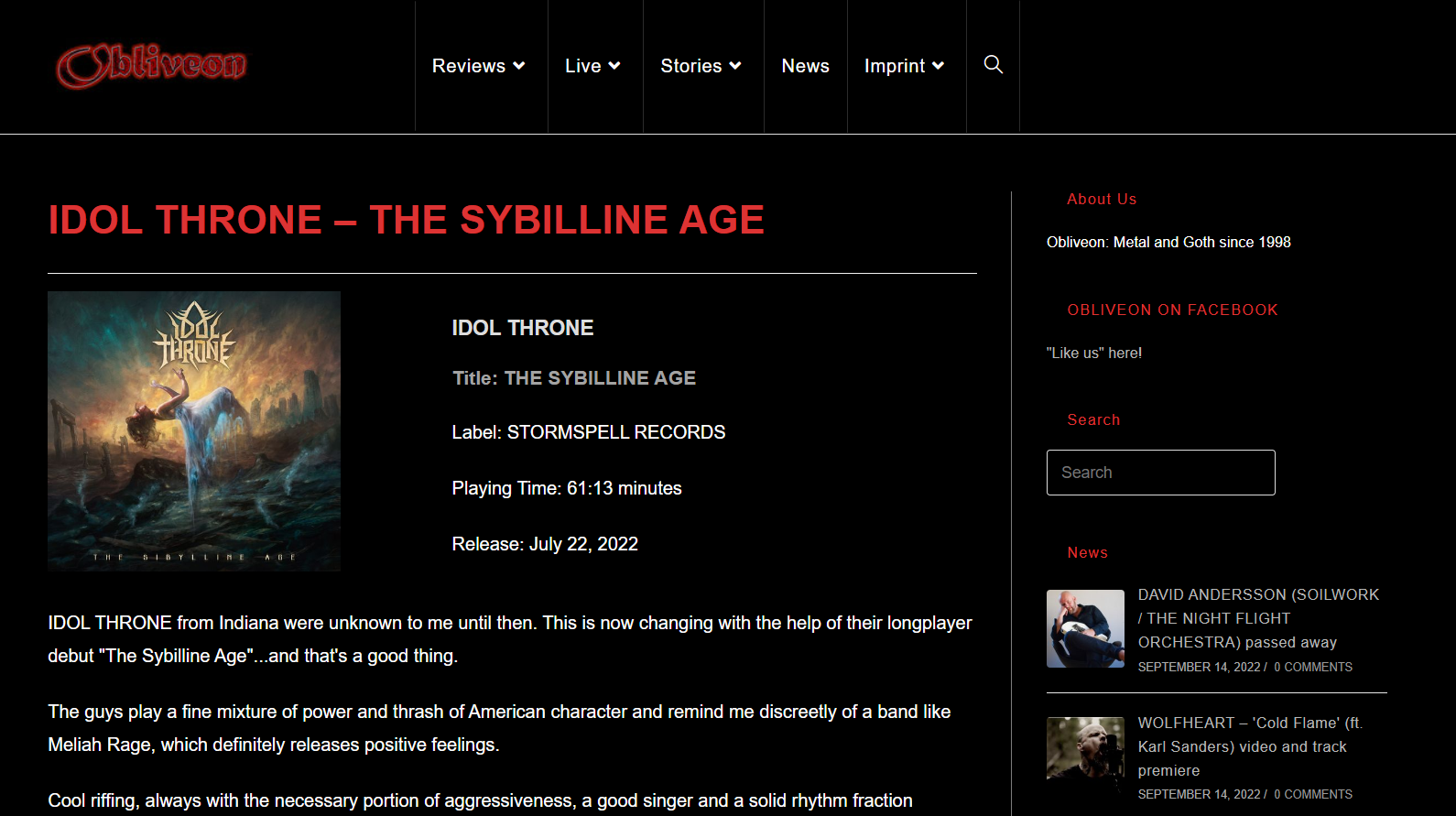Viewport: 1456px width, 816px height.
Task: Click the 'Obliveon: Metal and Goth since 1998' text
Action: (x=1168, y=242)
